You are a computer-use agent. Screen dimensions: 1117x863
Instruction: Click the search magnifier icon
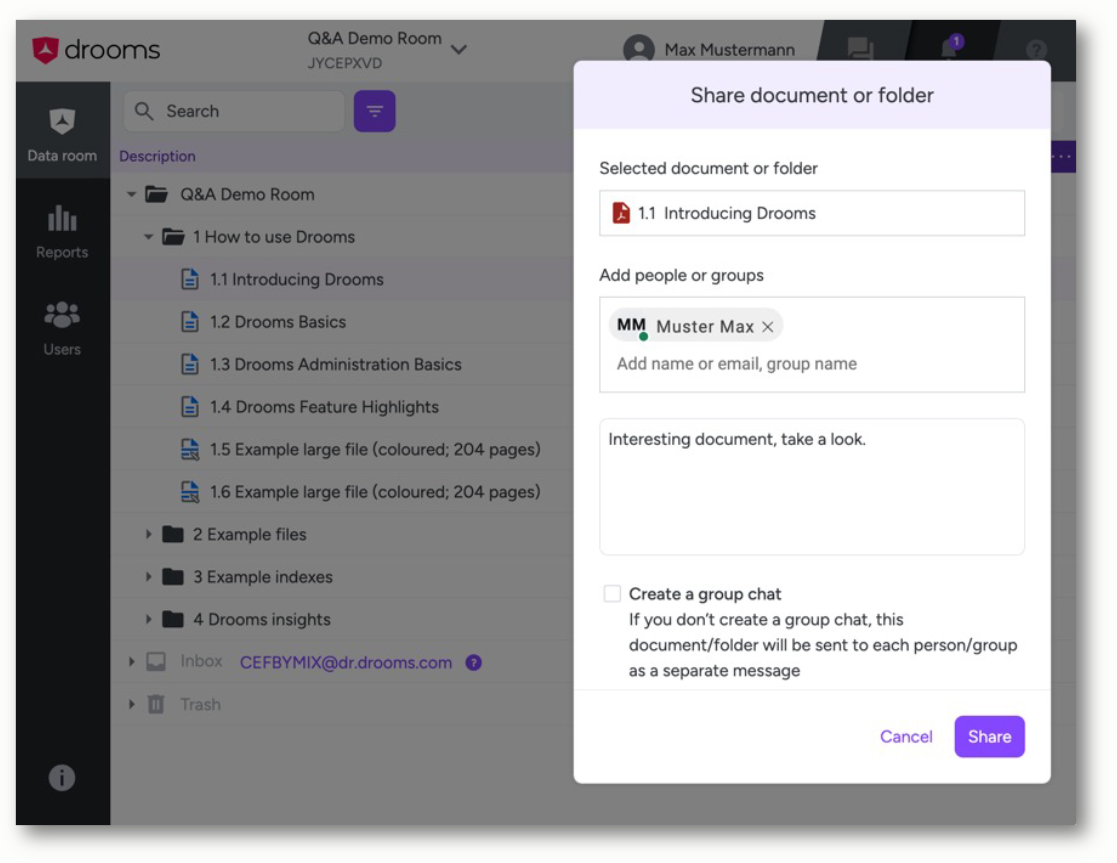point(144,111)
